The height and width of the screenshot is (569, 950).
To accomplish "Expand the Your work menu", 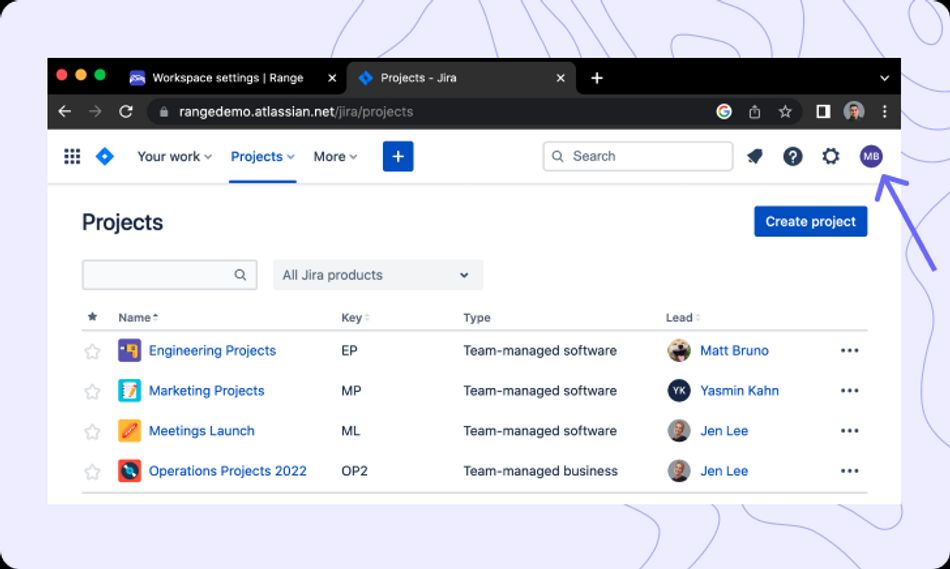I will coord(174,156).
